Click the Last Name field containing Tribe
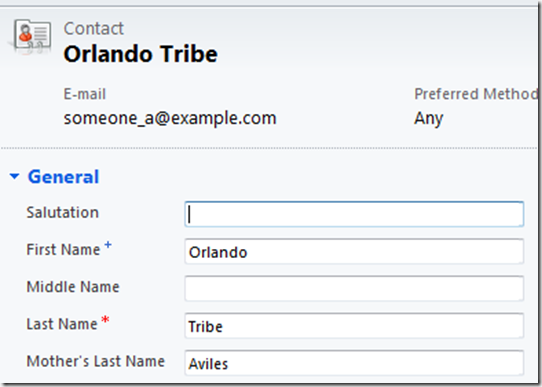This screenshot has height=387, width=542. [354, 326]
